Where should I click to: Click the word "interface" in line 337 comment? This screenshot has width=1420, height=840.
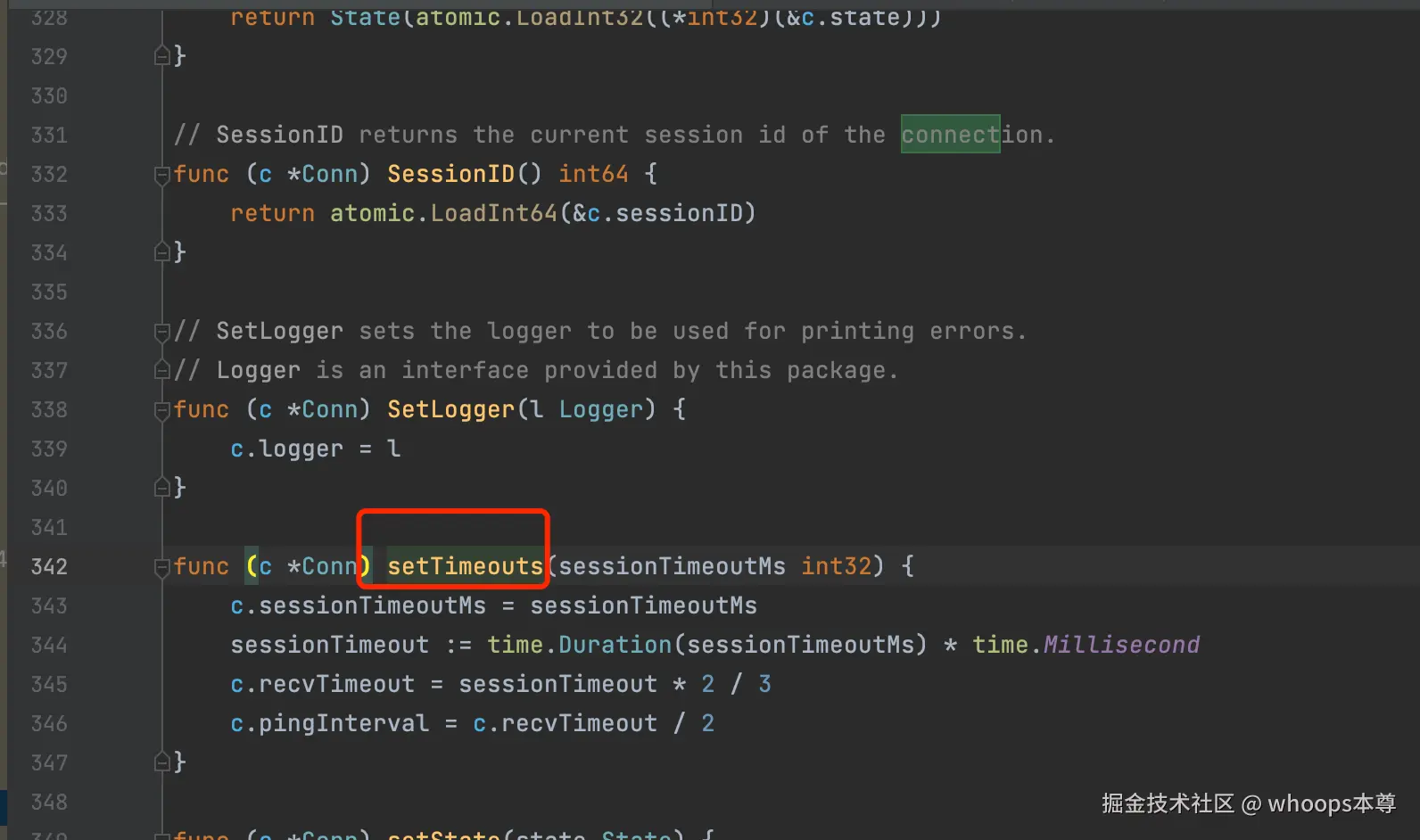click(465, 370)
